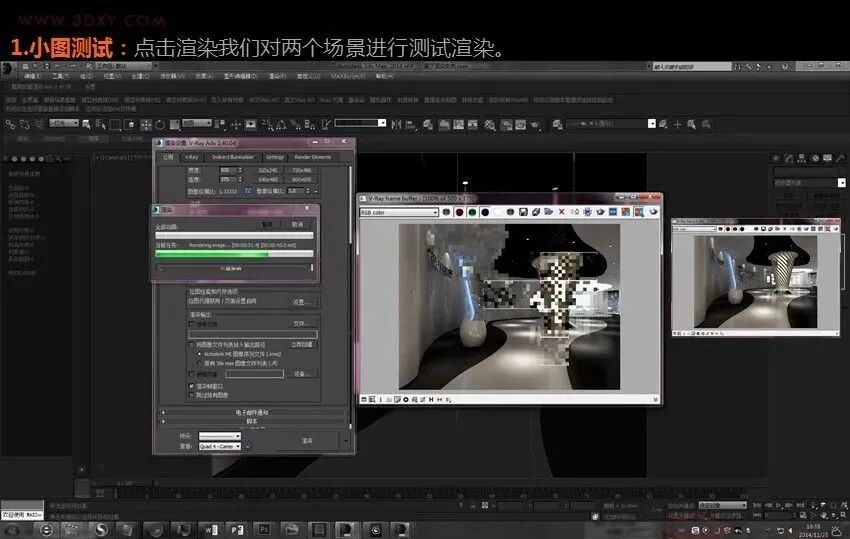Click the Create Now button for image file list
The height and width of the screenshot is (539, 850).
click(301, 344)
